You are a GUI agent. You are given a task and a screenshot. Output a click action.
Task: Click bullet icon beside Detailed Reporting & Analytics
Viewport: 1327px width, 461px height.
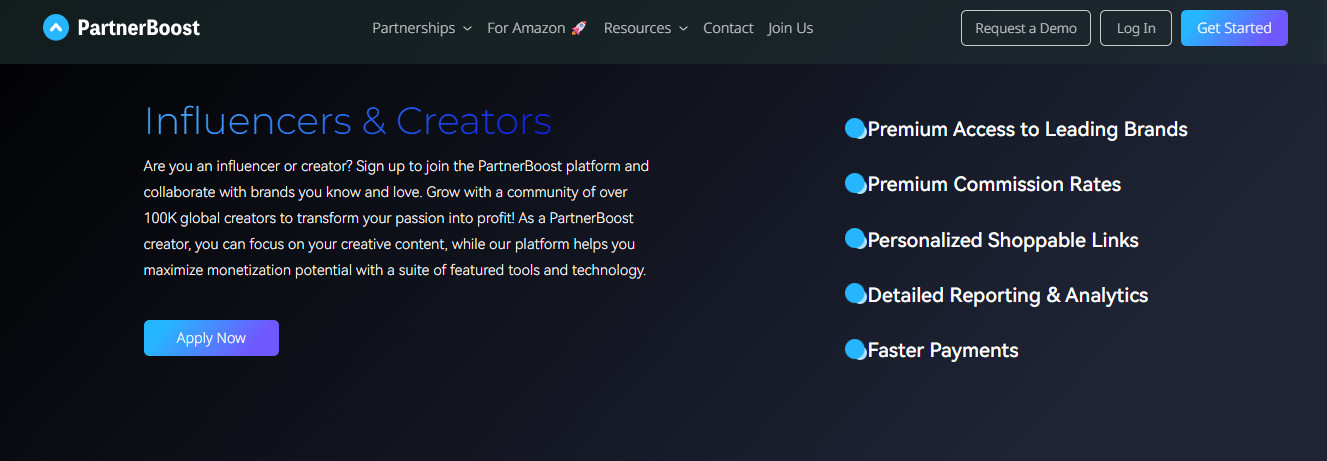(856, 294)
